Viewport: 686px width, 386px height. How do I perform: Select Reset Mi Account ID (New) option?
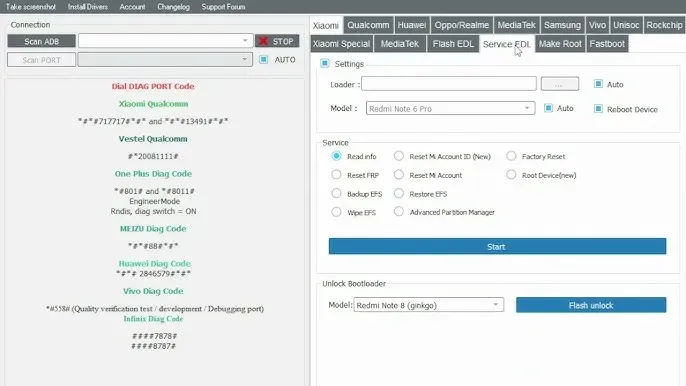399,156
